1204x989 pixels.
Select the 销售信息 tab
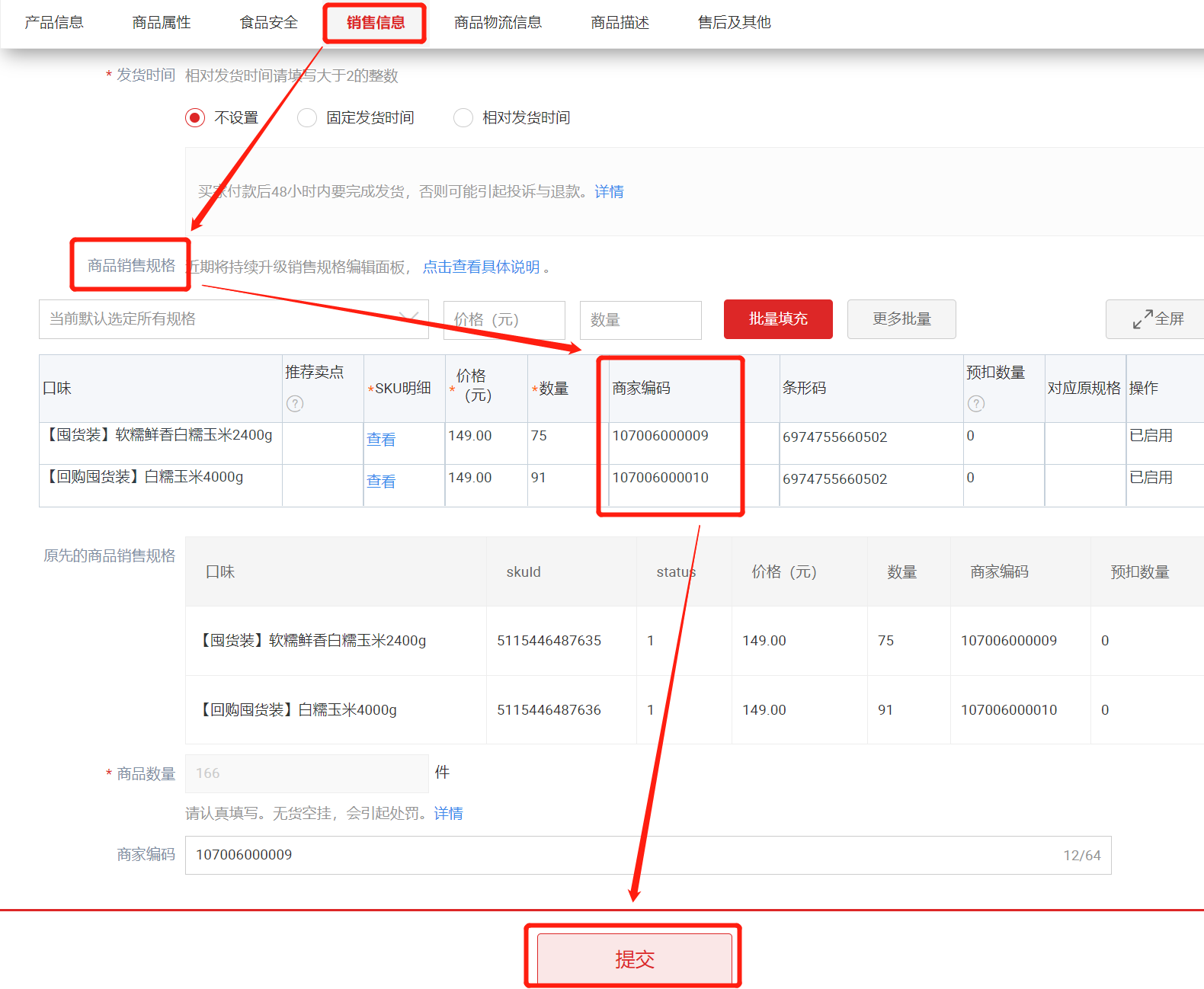pyautogui.click(x=376, y=23)
